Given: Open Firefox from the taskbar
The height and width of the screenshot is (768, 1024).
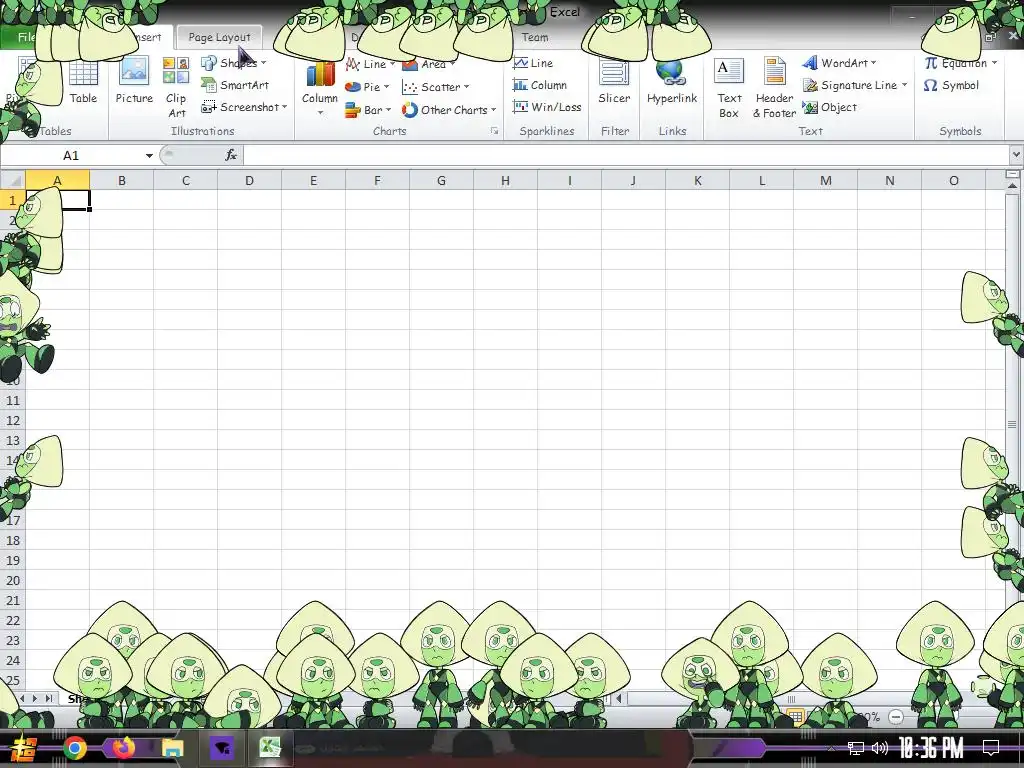Looking at the screenshot, I should (x=123, y=748).
